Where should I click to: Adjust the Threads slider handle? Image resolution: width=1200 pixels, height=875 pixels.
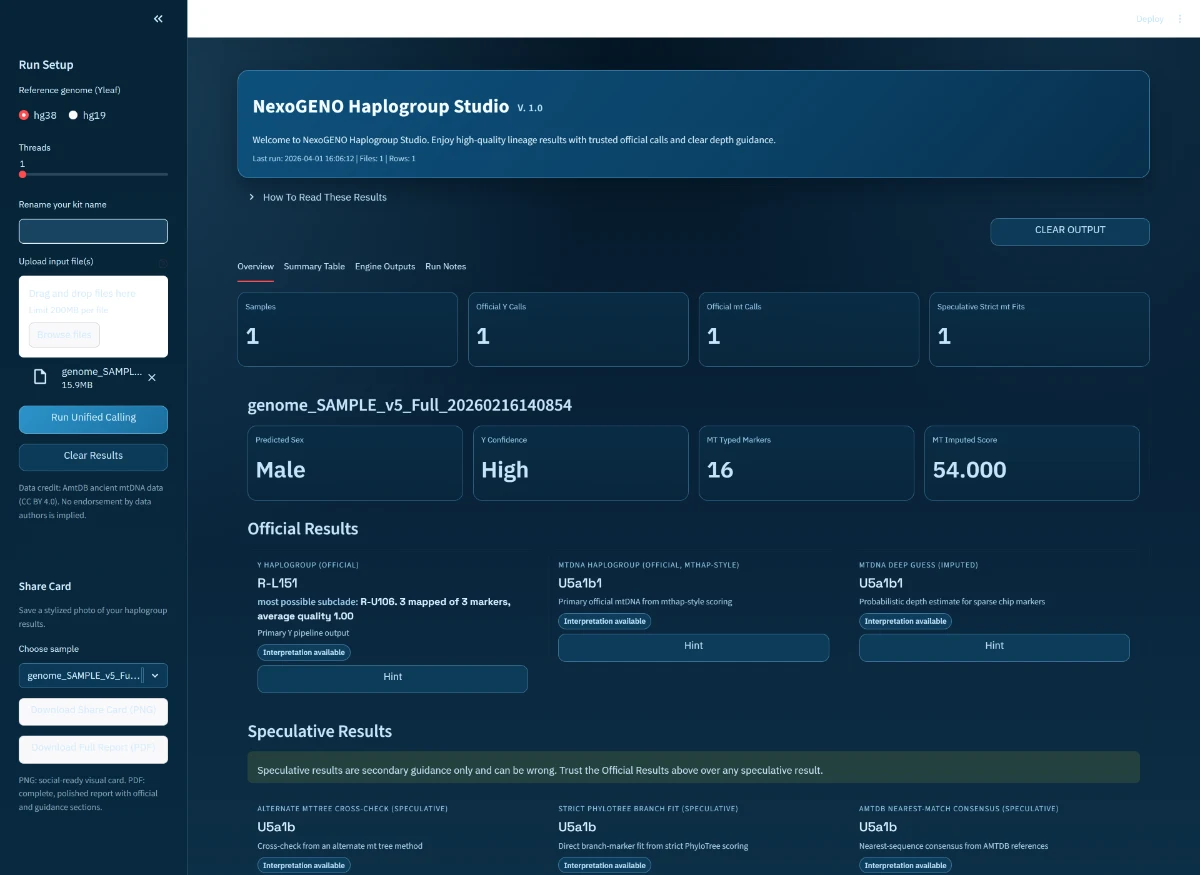(23, 174)
